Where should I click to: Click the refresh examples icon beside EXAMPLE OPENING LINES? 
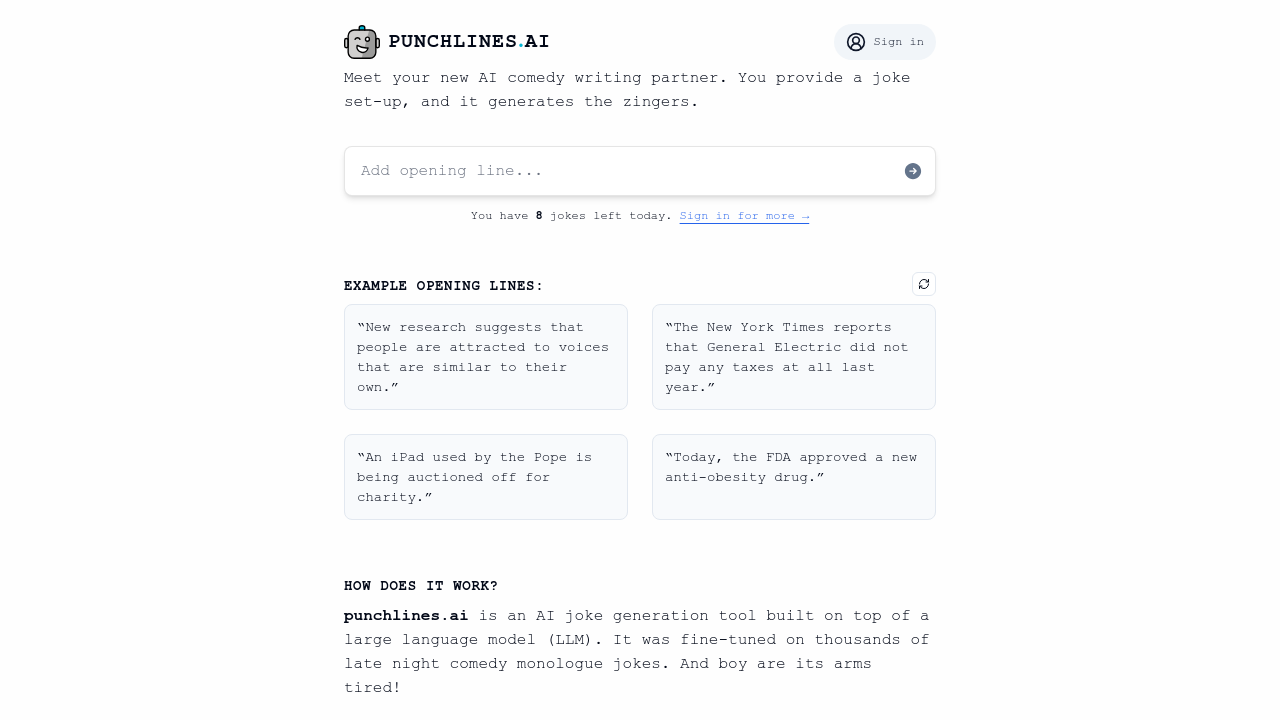[923, 284]
